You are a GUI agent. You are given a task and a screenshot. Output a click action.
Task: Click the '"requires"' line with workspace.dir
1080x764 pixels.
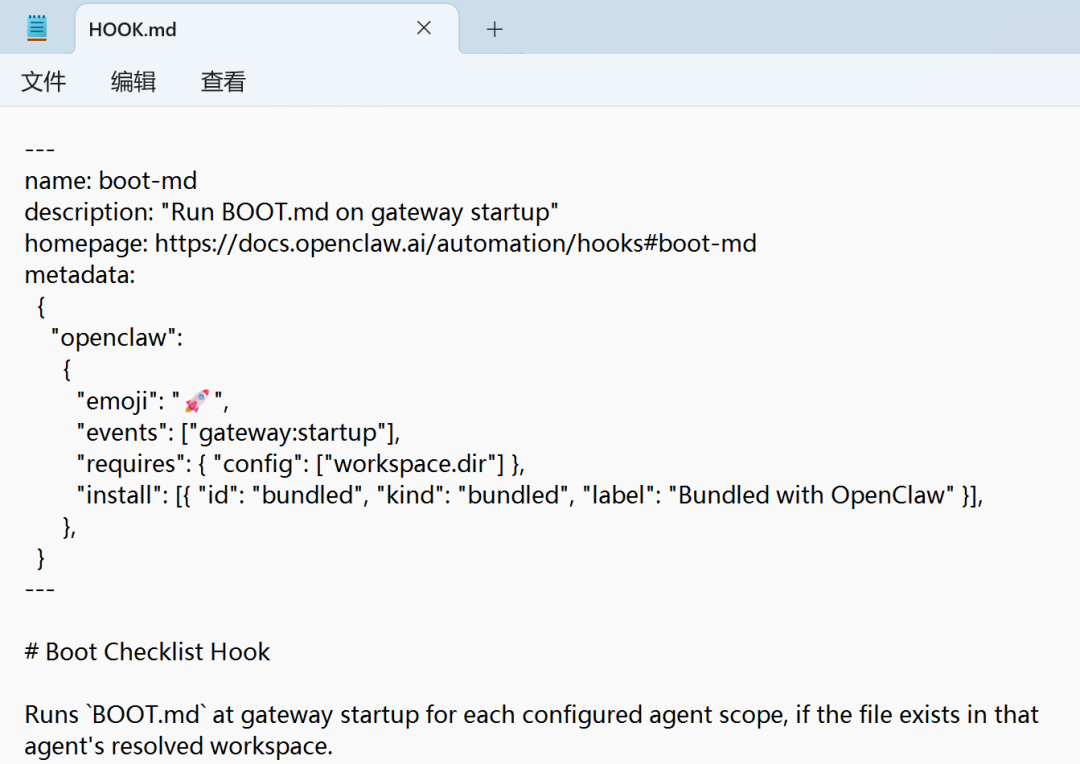point(300,464)
